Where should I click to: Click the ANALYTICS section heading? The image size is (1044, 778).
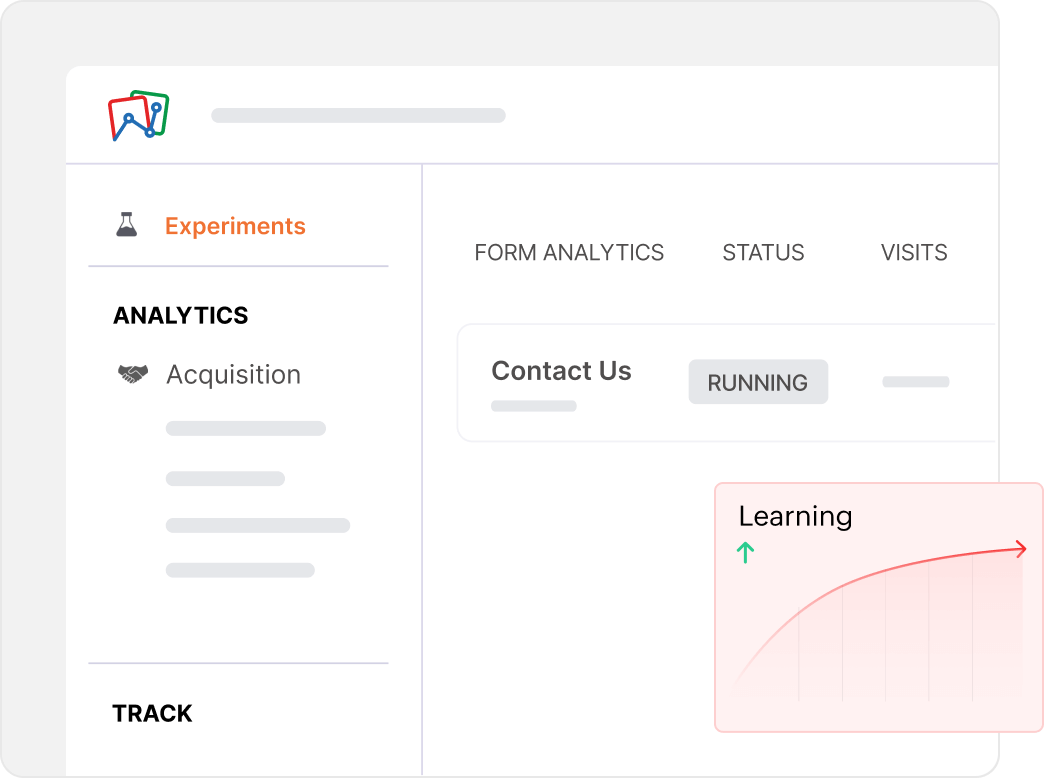[x=181, y=315]
